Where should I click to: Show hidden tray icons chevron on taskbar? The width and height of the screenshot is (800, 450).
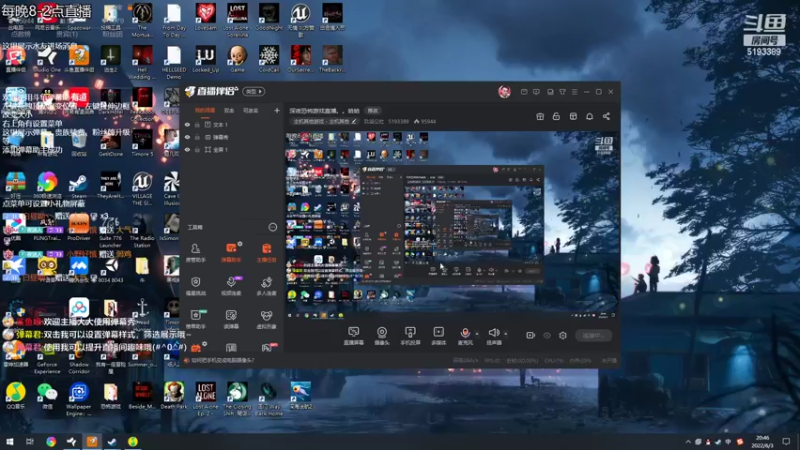[688, 442]
